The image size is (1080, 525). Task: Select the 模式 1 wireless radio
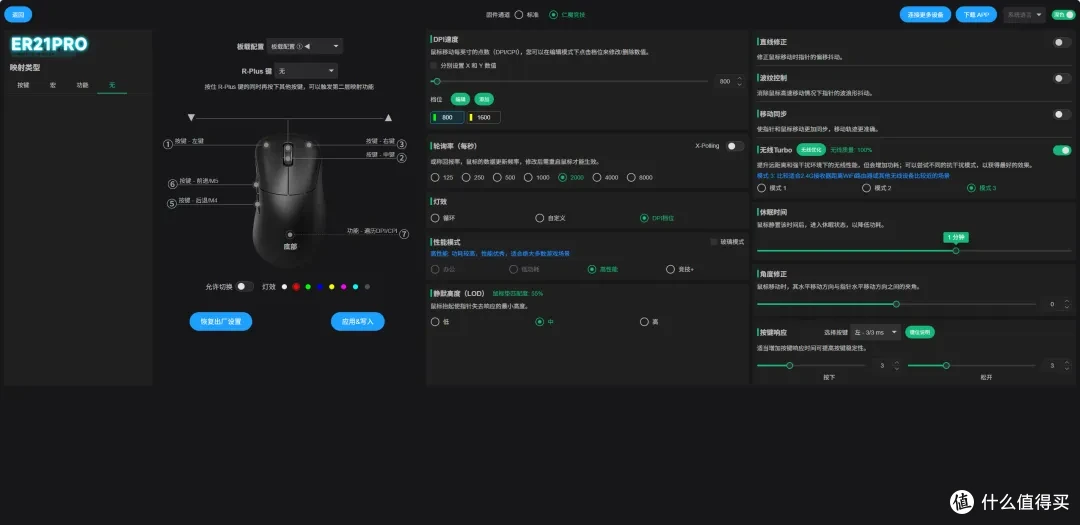[x=761, y=188]
